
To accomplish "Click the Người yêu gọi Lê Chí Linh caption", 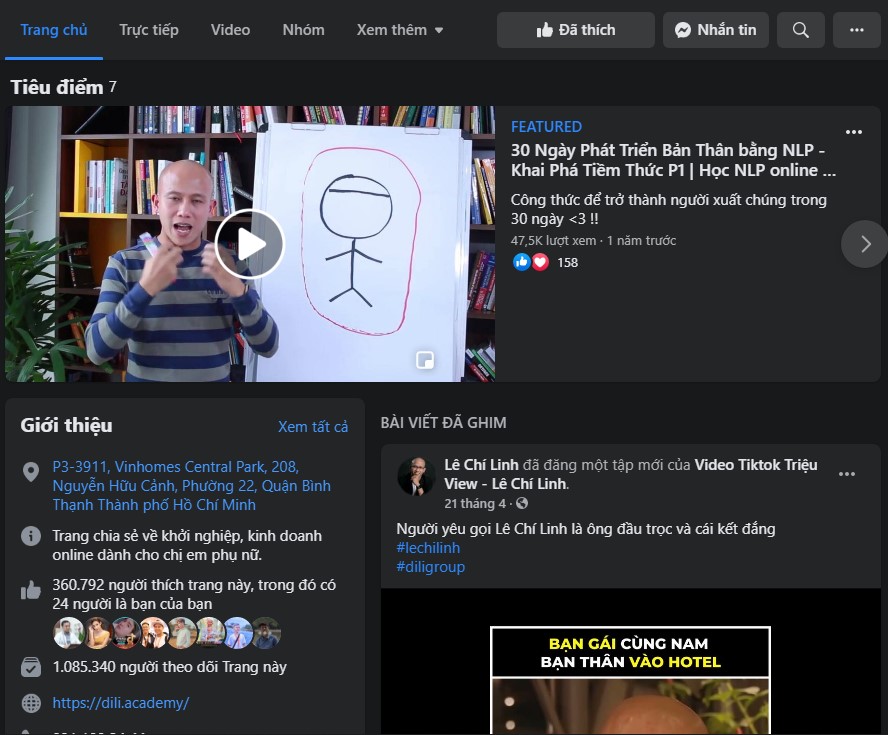I will pos(586,529).
